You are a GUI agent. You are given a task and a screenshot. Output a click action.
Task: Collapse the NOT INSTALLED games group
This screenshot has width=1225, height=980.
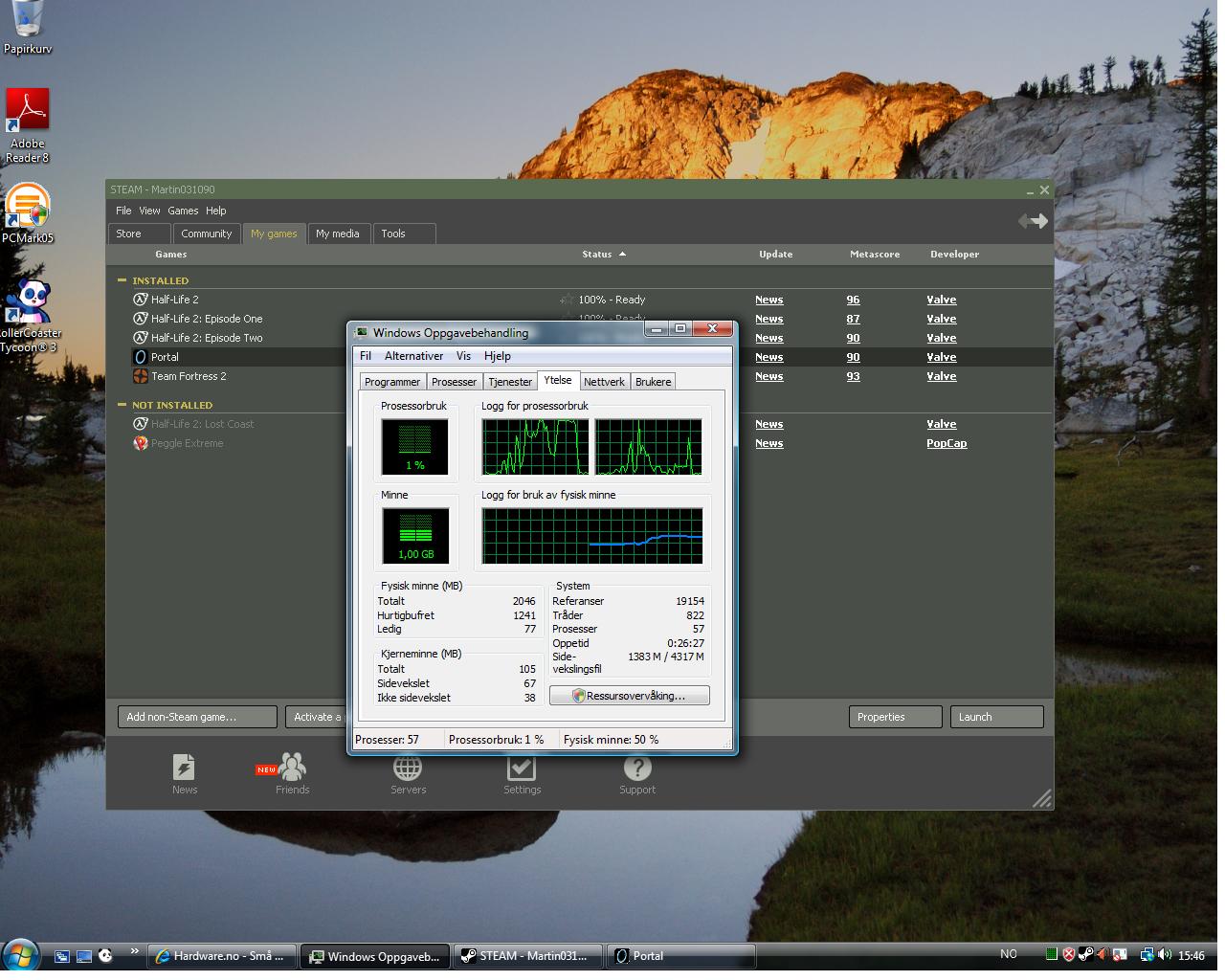click(122, 405)
